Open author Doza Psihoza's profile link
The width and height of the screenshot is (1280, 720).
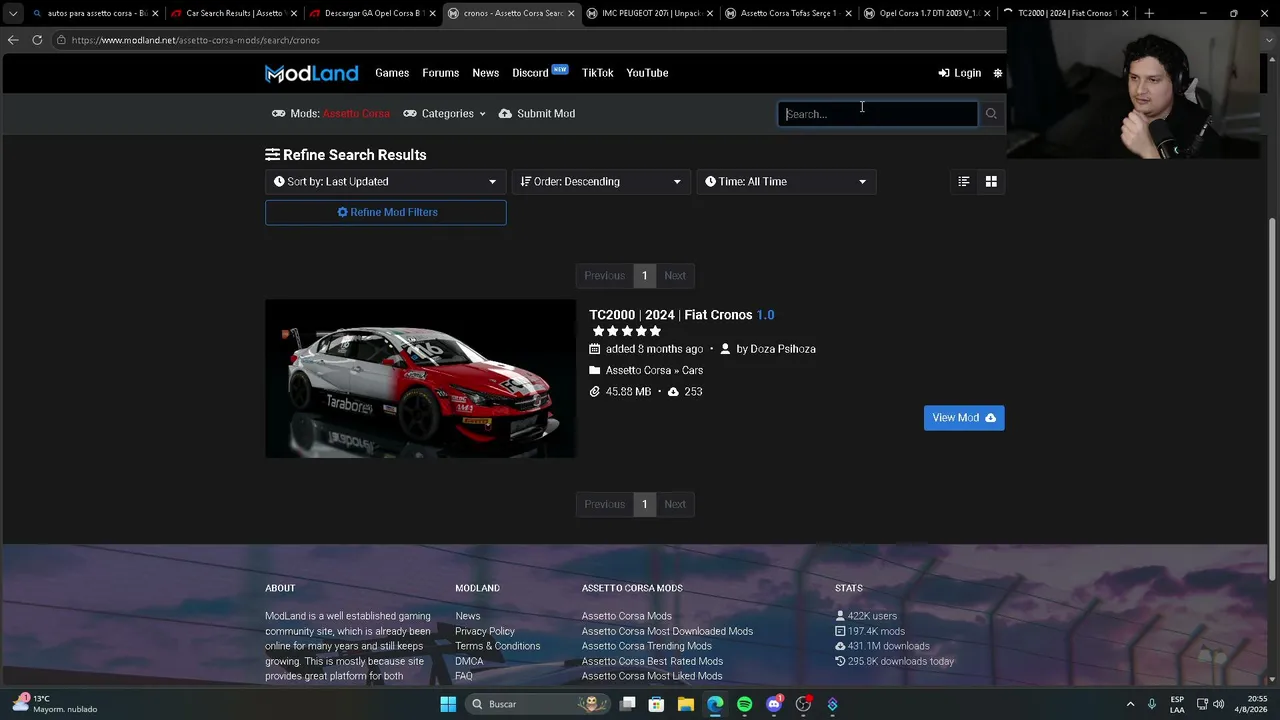click(783, 349)
